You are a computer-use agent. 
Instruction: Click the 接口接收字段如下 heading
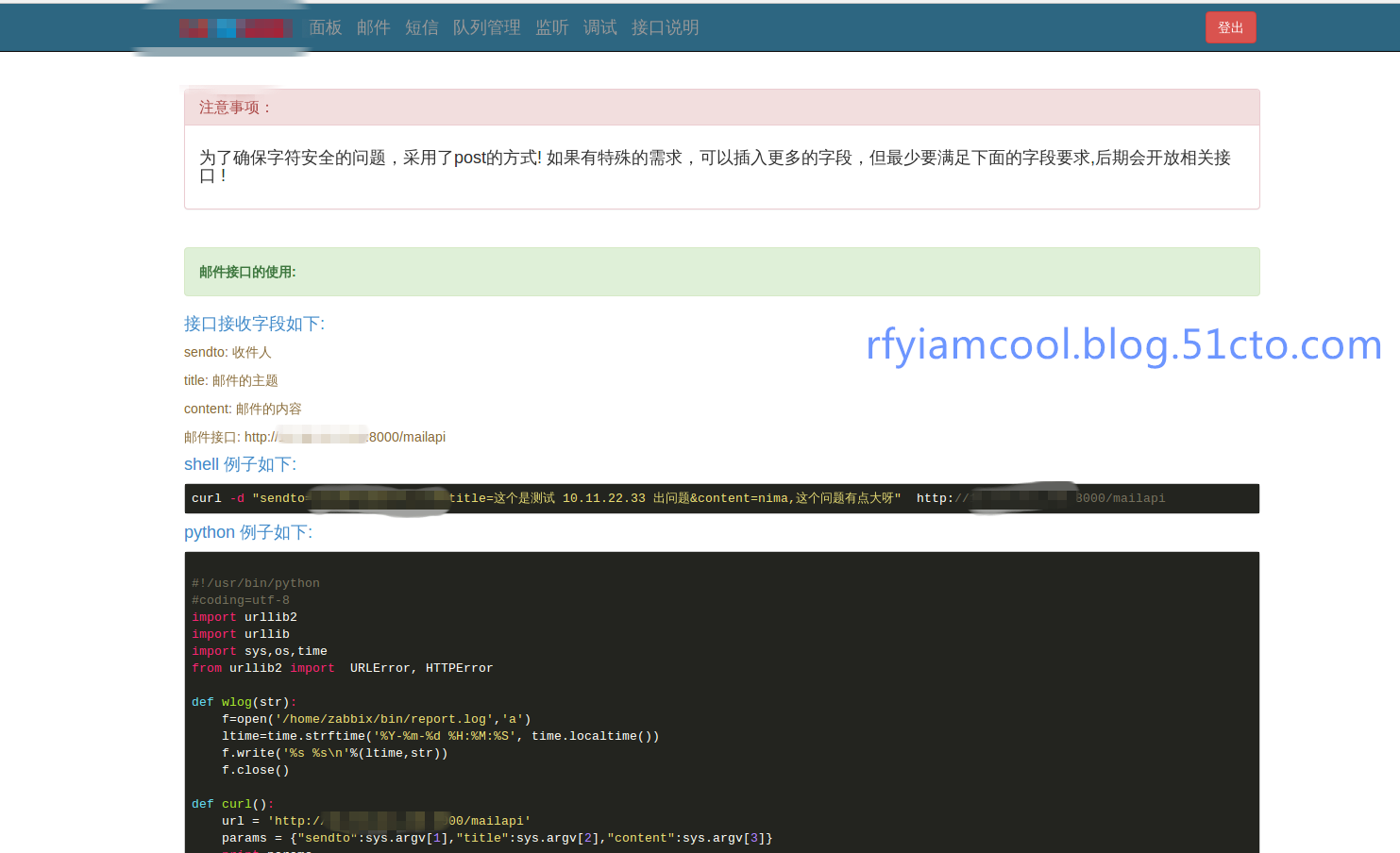254,324
